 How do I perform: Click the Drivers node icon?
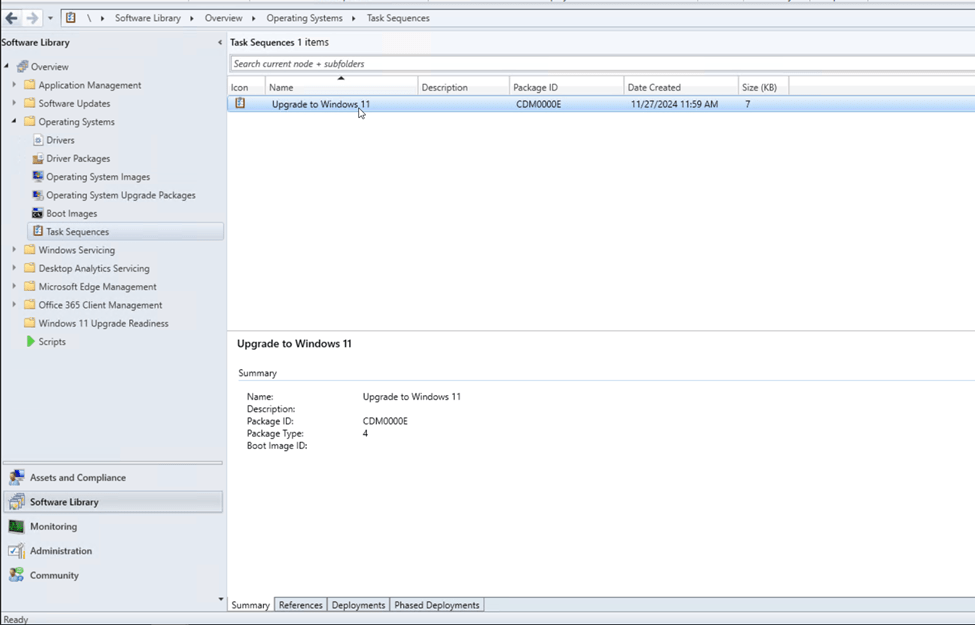(38, 140)
